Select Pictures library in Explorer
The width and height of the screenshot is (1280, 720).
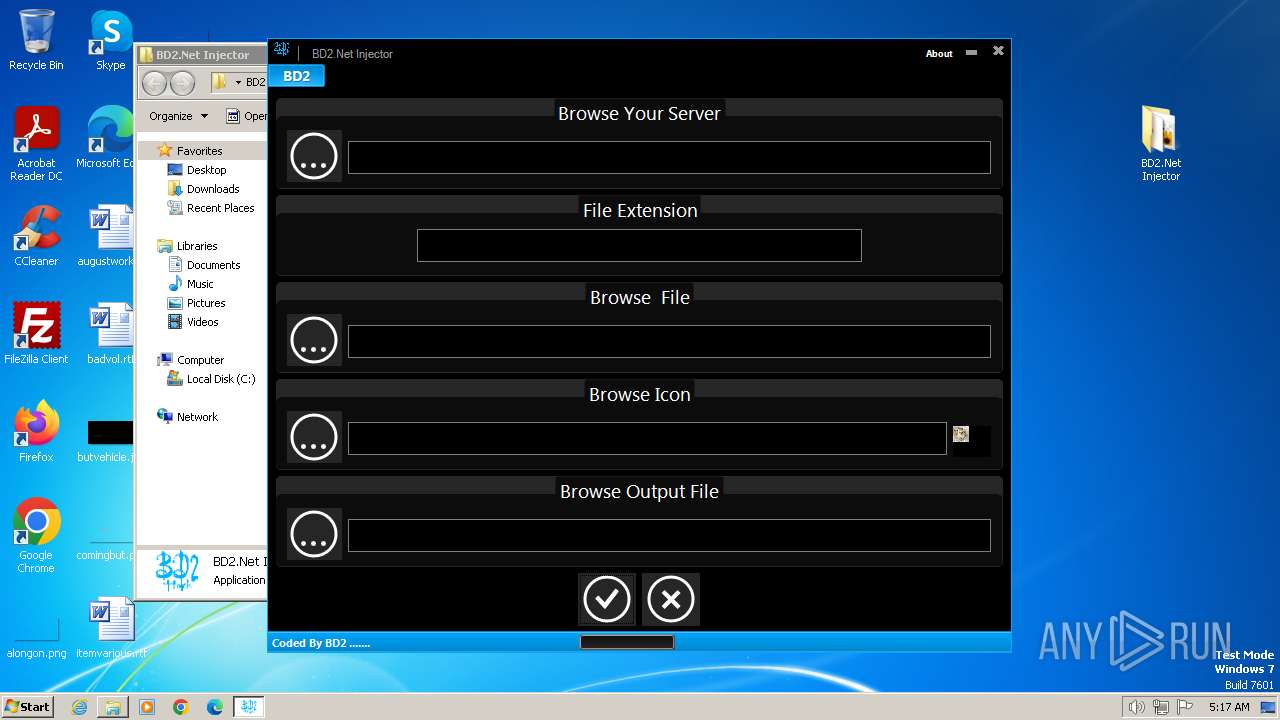click(x=206, y=303)
